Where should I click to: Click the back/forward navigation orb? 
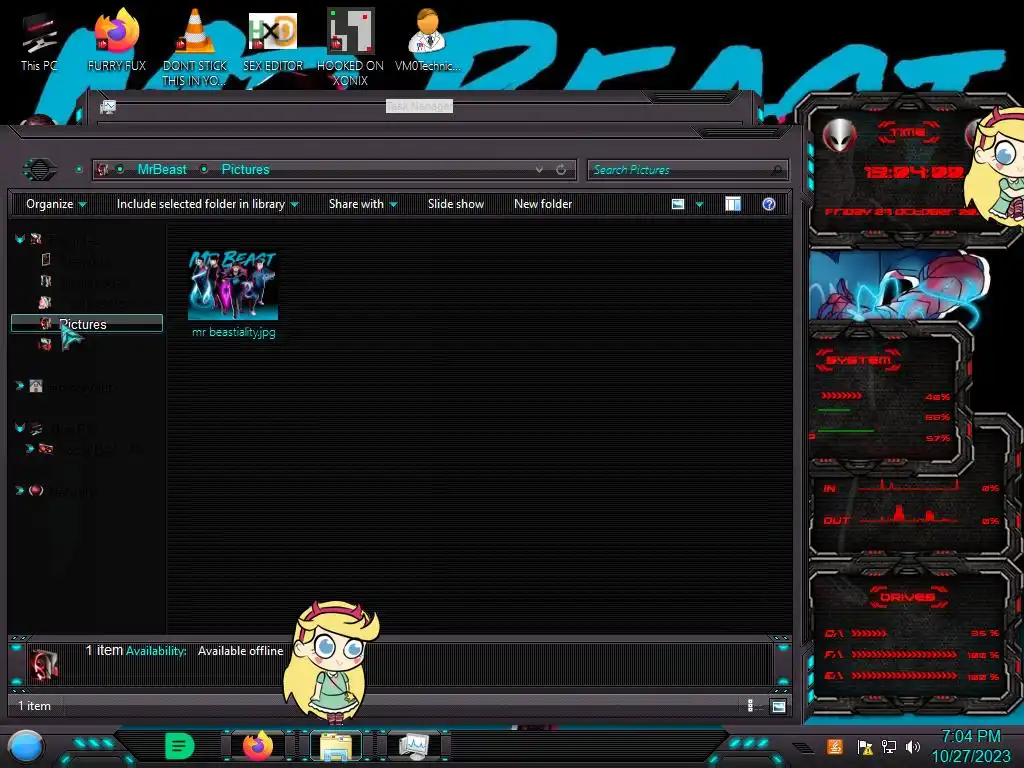point(40,170)
